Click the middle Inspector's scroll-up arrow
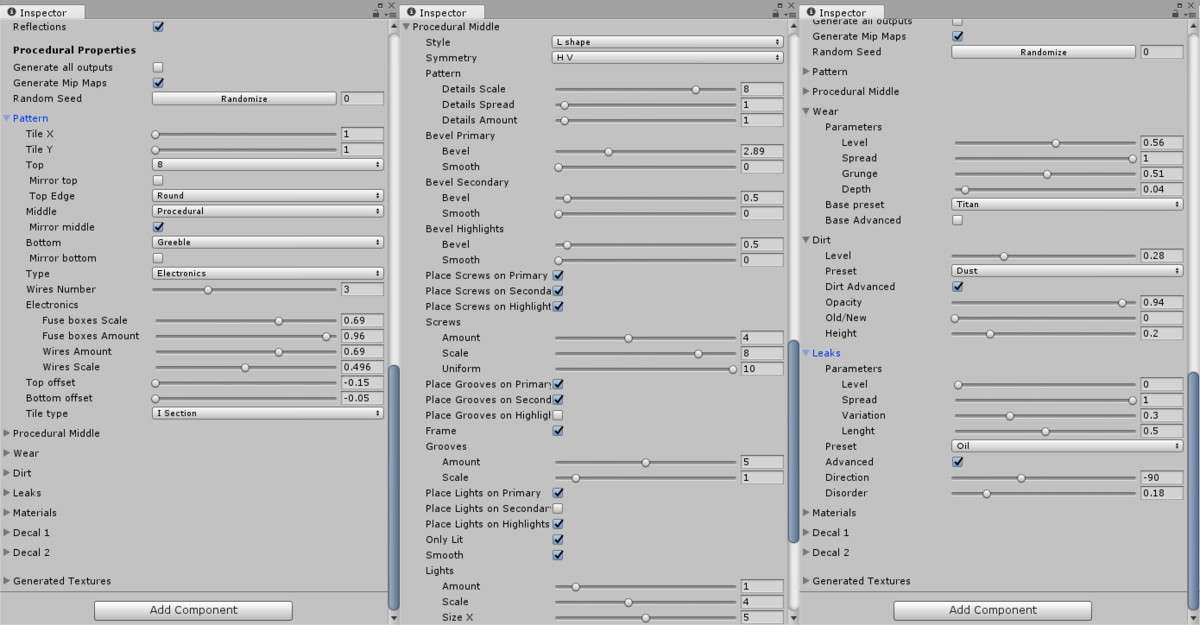The image size is (1200, 625). click(793, 25)
